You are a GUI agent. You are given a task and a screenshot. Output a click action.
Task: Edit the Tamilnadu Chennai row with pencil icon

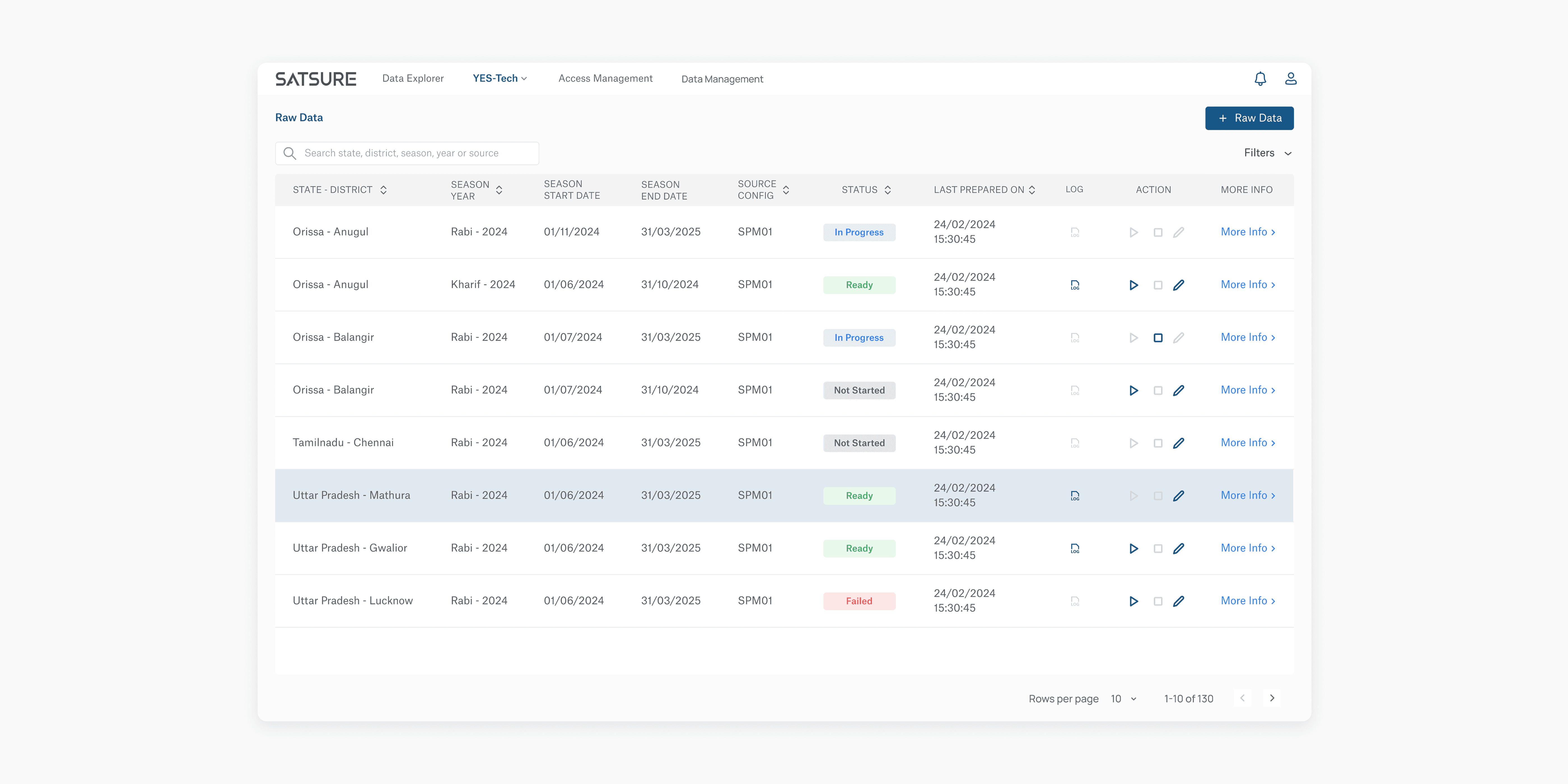click(1179, 443)
